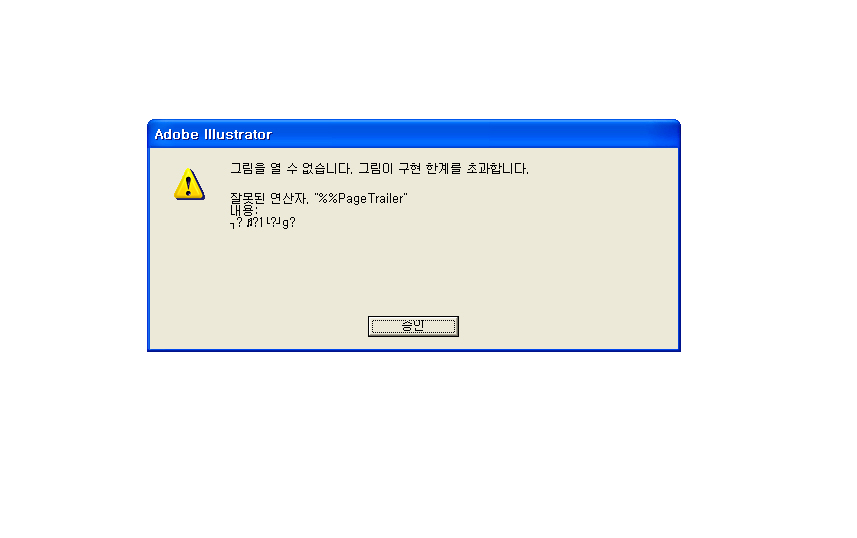Click the 초과합니다 word in message
The image size is (857, 538).
(497, 168)
